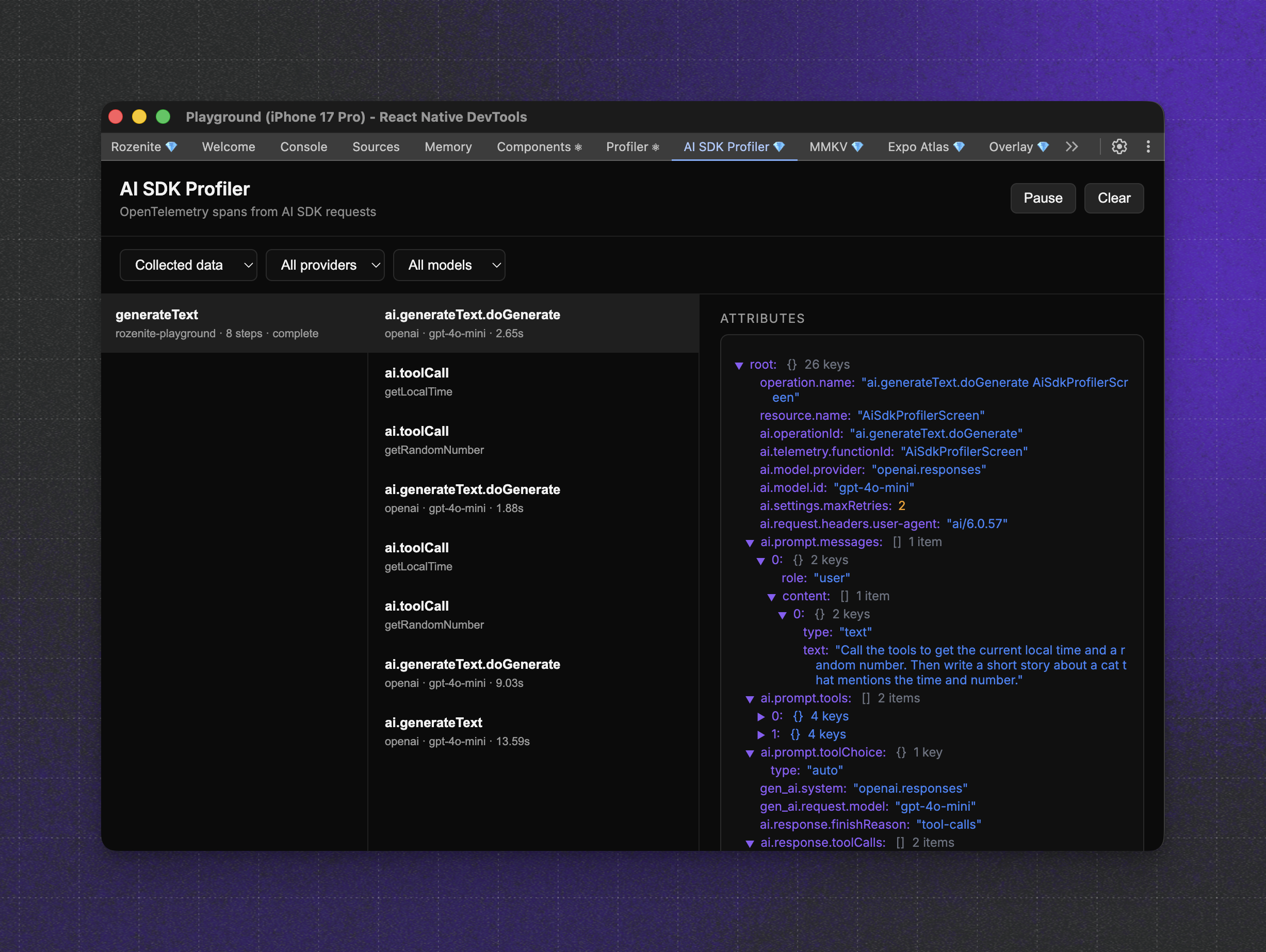Image resolution: width=1266 pixels, height=952 pixels.
Task: Select the 9.03s doGenerate span
Action: coord(472,673)
